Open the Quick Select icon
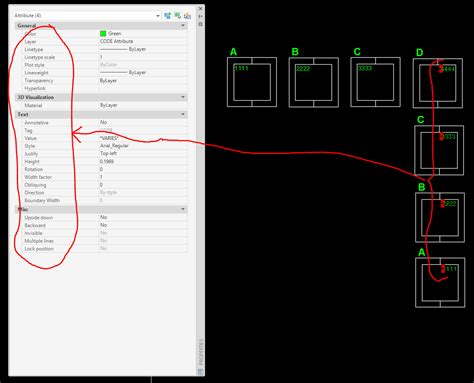The image size is (474, 383). tap(187, 15)
